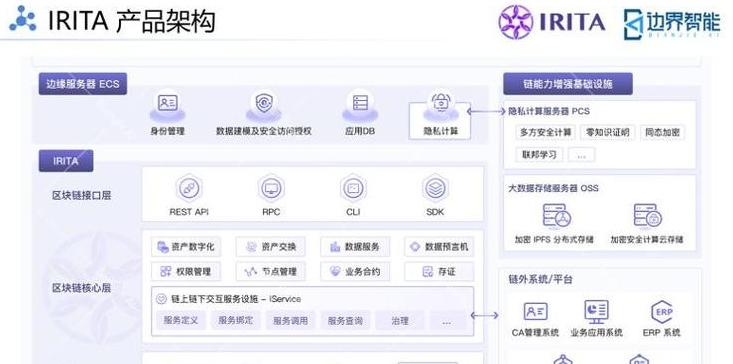
Task: Click the 数据建模及安全访问授权 shield icon
Action: click(264, 102)
